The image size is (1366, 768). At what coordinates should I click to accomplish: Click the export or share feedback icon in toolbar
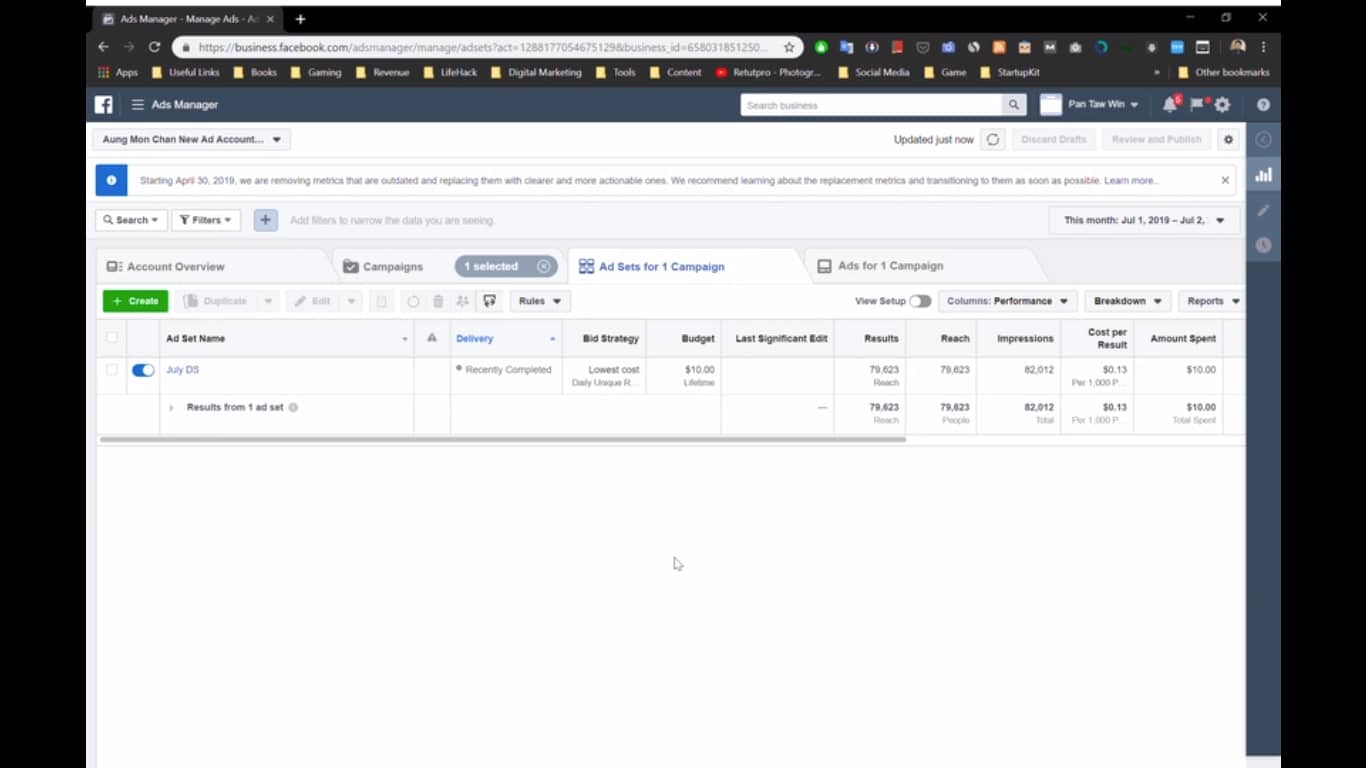[489, 301]
